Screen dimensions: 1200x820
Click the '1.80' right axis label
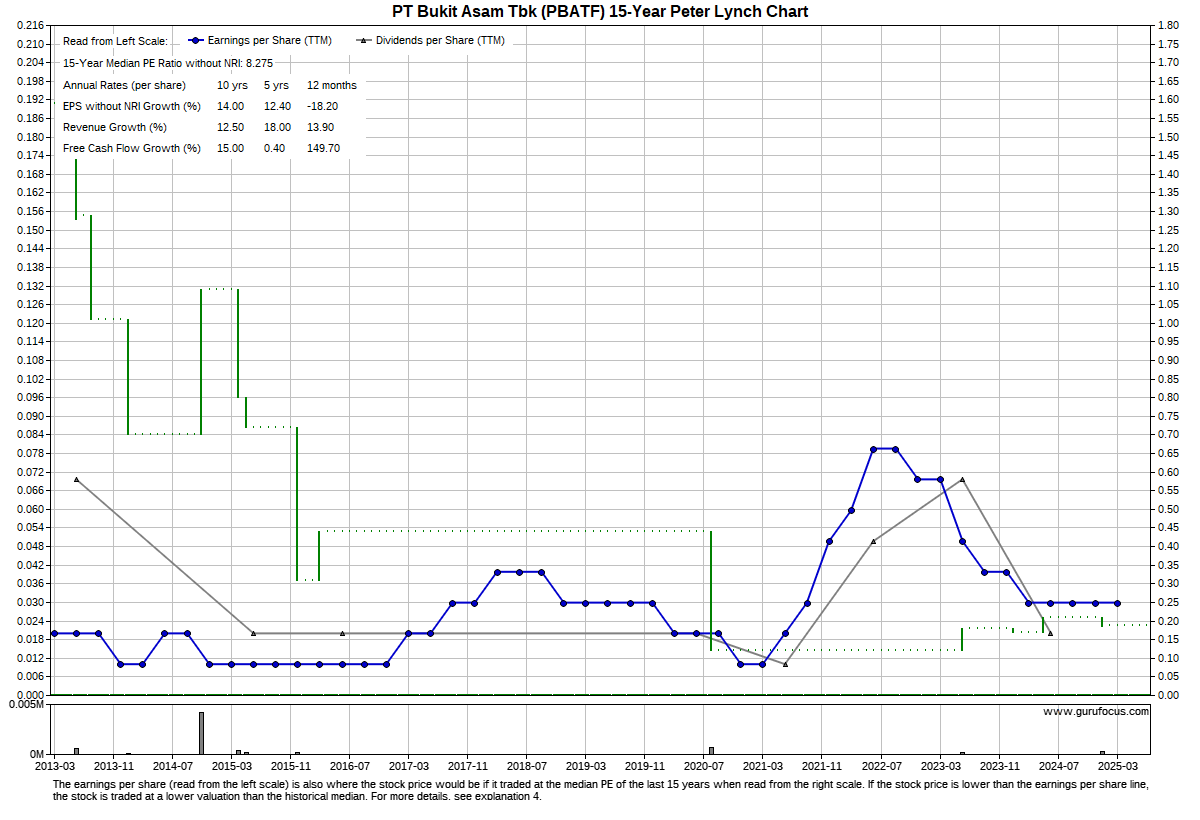[1167, 25]
